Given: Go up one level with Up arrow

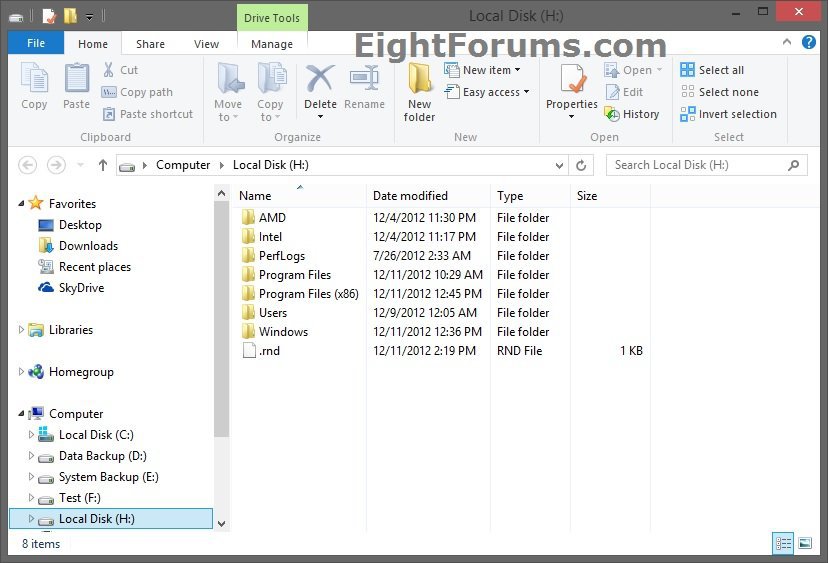Looking at the screenshot, I should [102, 165].
